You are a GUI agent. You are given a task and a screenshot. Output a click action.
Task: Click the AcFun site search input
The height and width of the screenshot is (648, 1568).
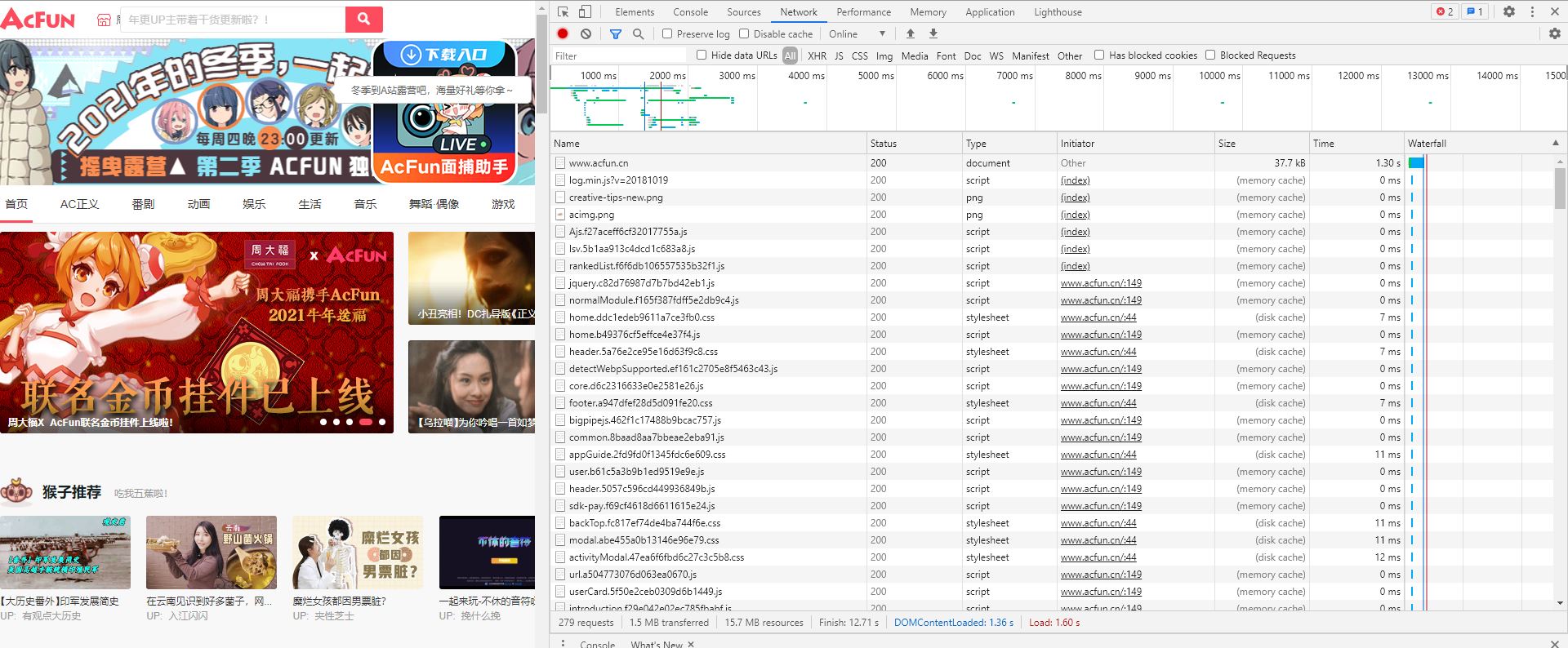pos(234,19)
